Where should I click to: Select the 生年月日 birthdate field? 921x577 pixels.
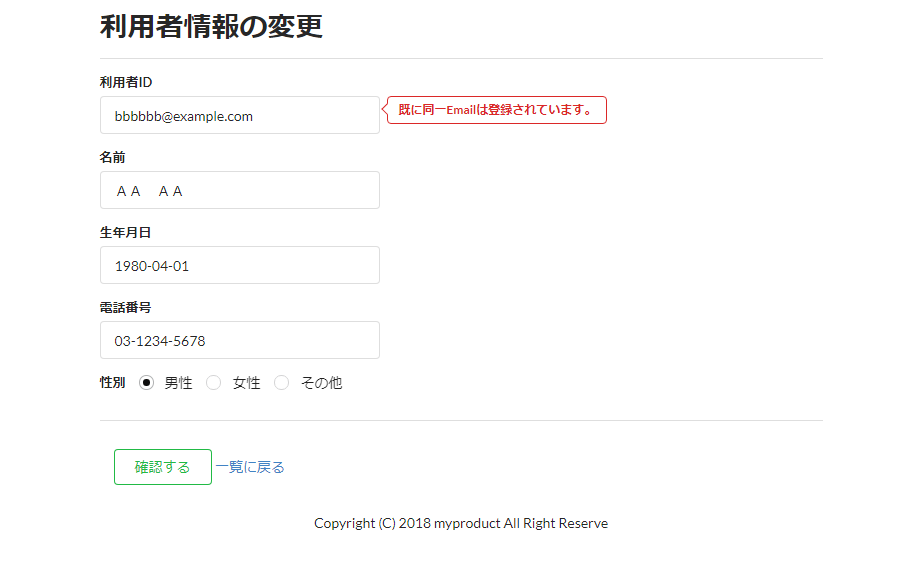click(240, 265)
